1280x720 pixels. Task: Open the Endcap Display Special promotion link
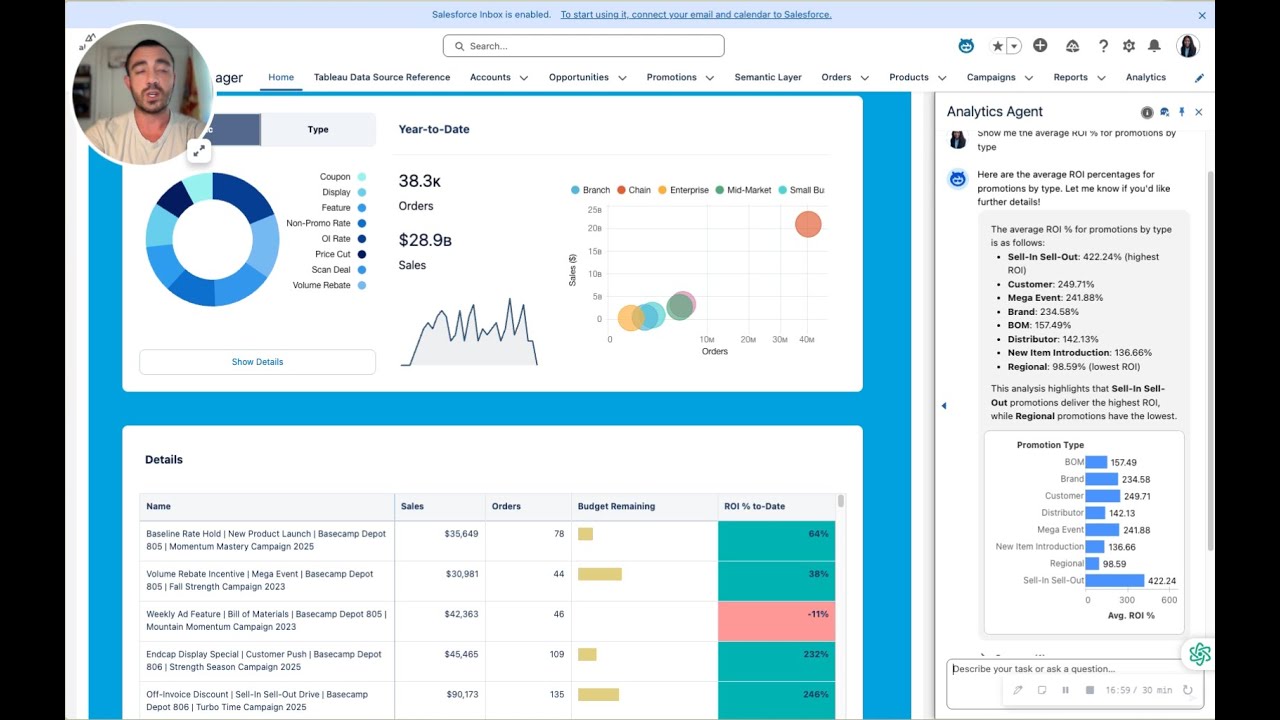click(263, 660)
